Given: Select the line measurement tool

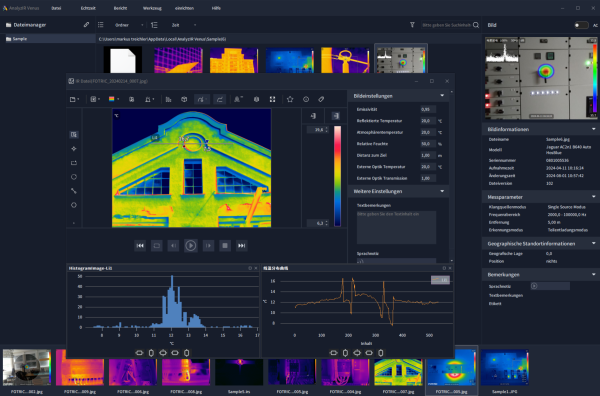Looking at the screenshot, I should coord(74,191).
